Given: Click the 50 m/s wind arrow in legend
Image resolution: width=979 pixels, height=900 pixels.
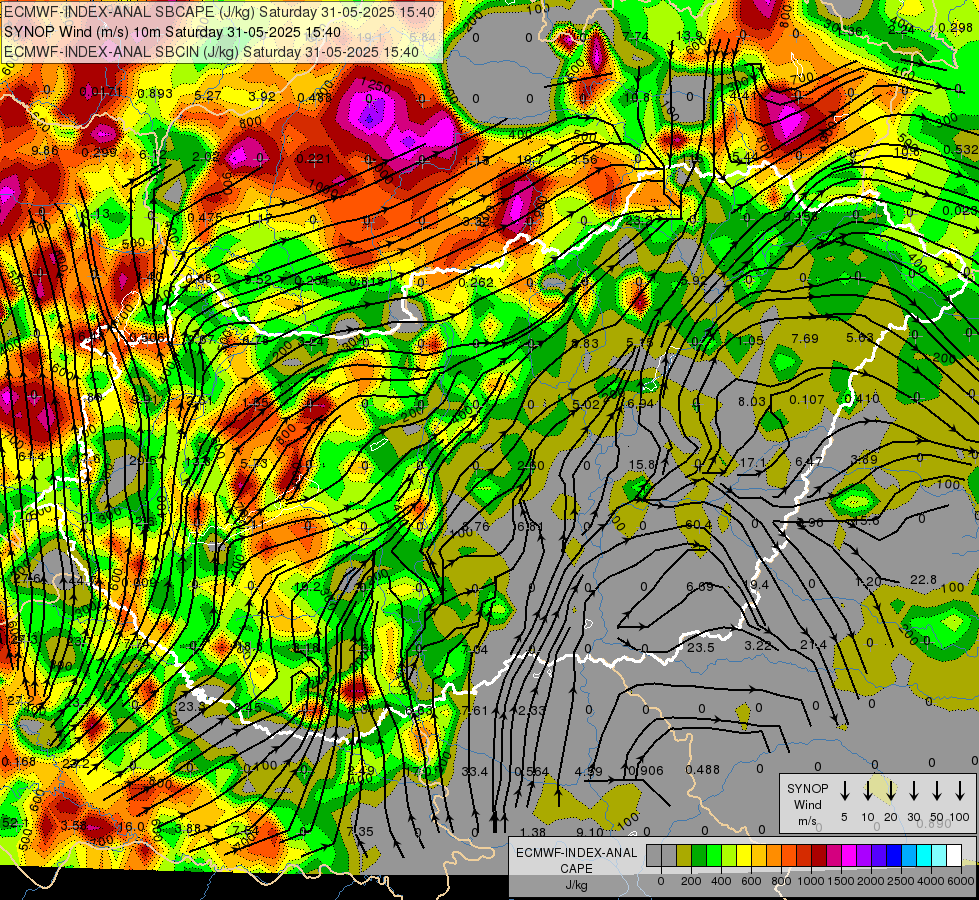Looking at the screenshot, I should pos(937,791).
